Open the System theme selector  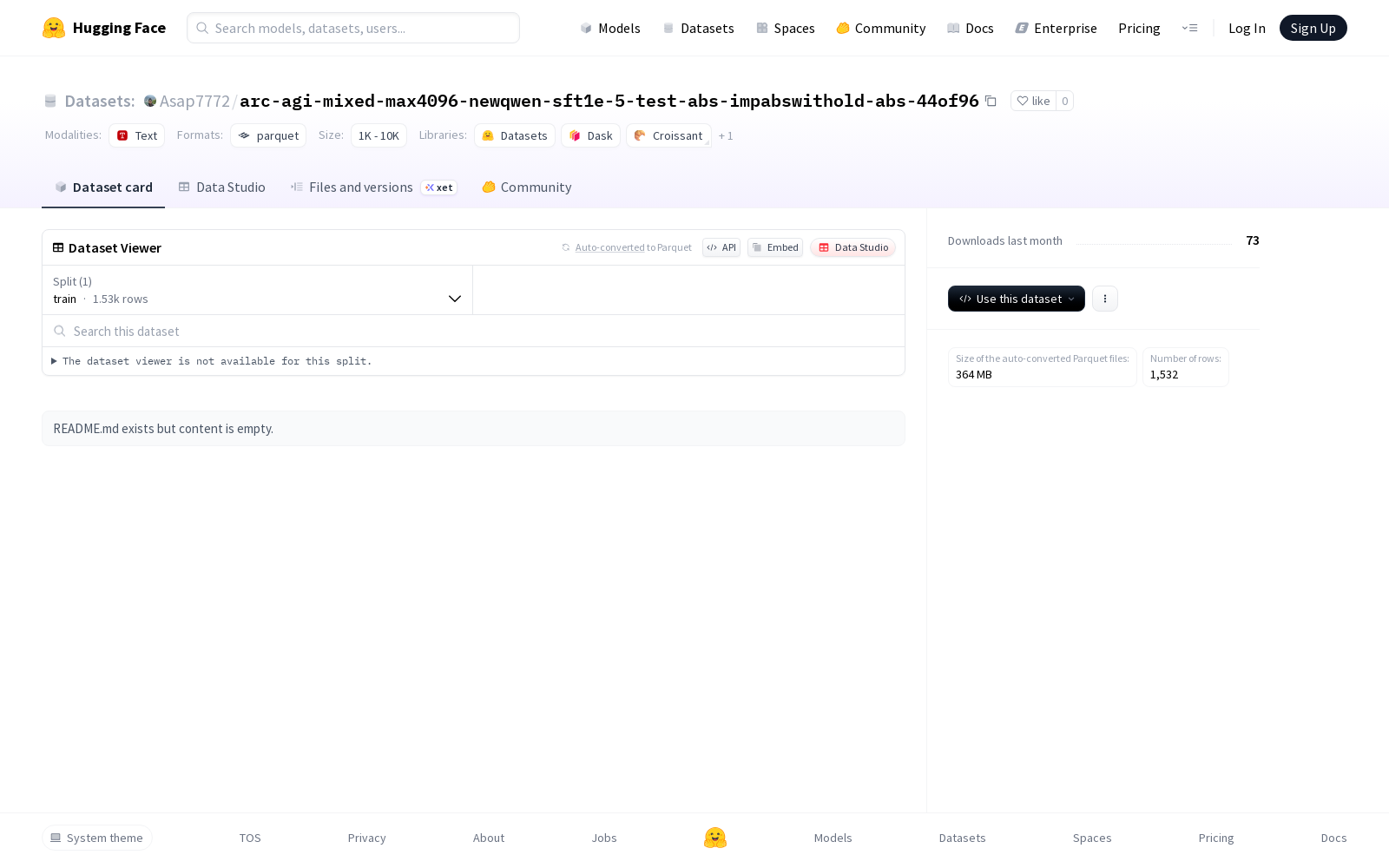click(97, 838)
